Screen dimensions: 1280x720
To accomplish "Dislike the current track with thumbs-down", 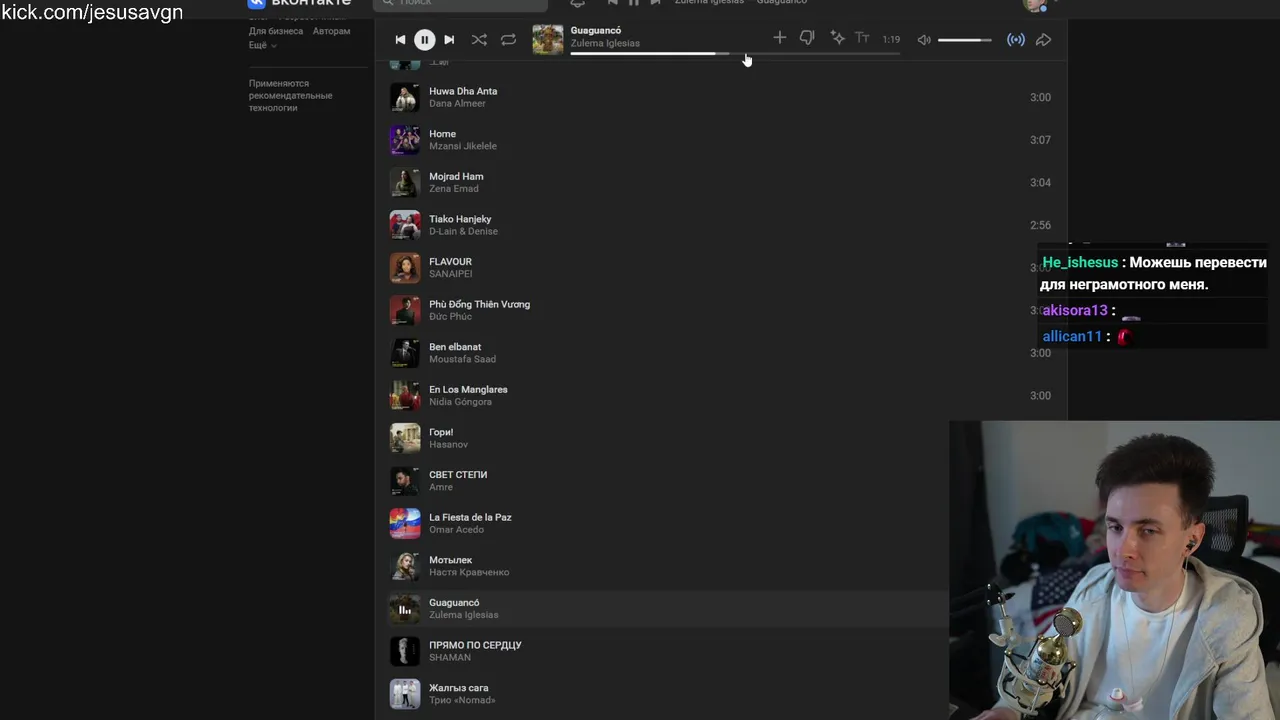I will coord(807,38).
